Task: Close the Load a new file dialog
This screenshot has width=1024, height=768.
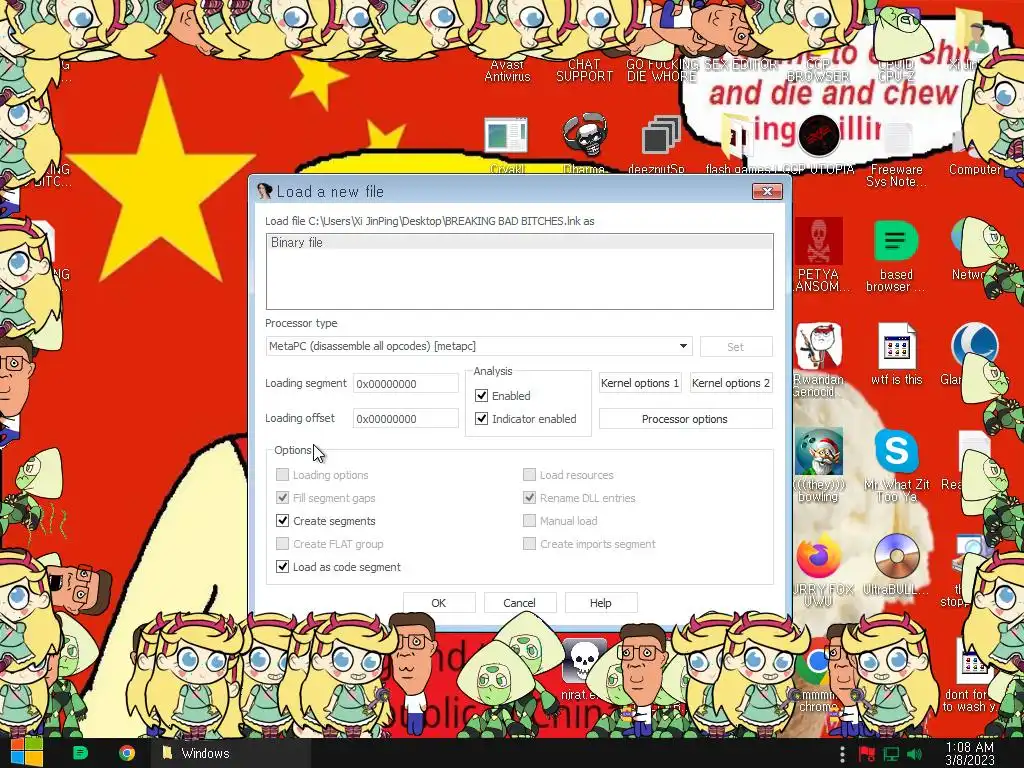Action: (x=767, y=191)
